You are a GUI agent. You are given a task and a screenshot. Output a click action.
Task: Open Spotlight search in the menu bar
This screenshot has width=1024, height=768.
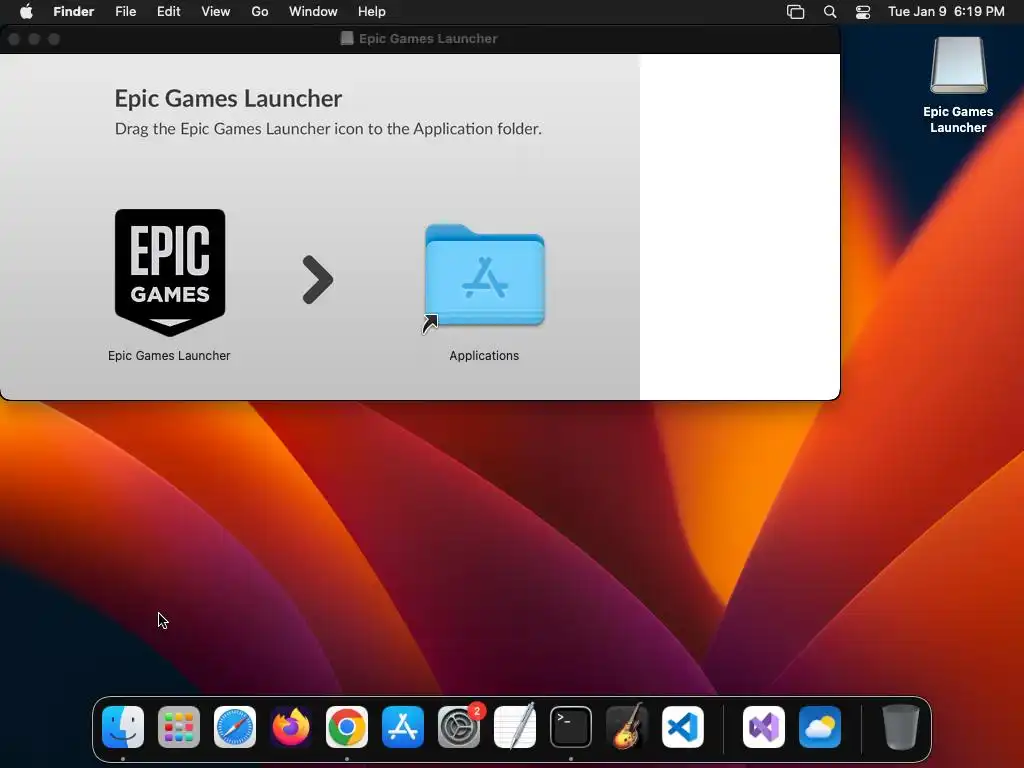pos(830,12)
